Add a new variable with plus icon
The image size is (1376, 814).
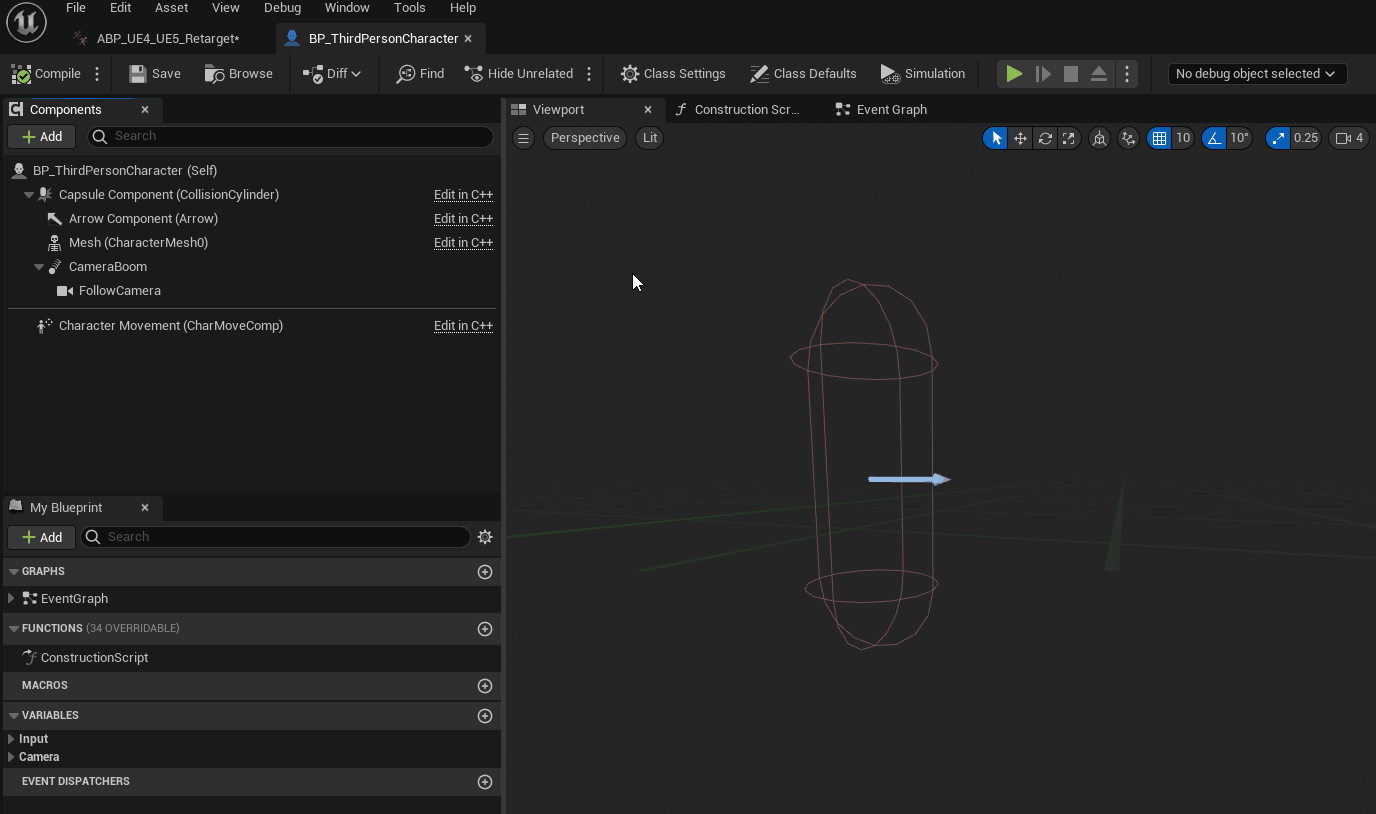(485, 716)
